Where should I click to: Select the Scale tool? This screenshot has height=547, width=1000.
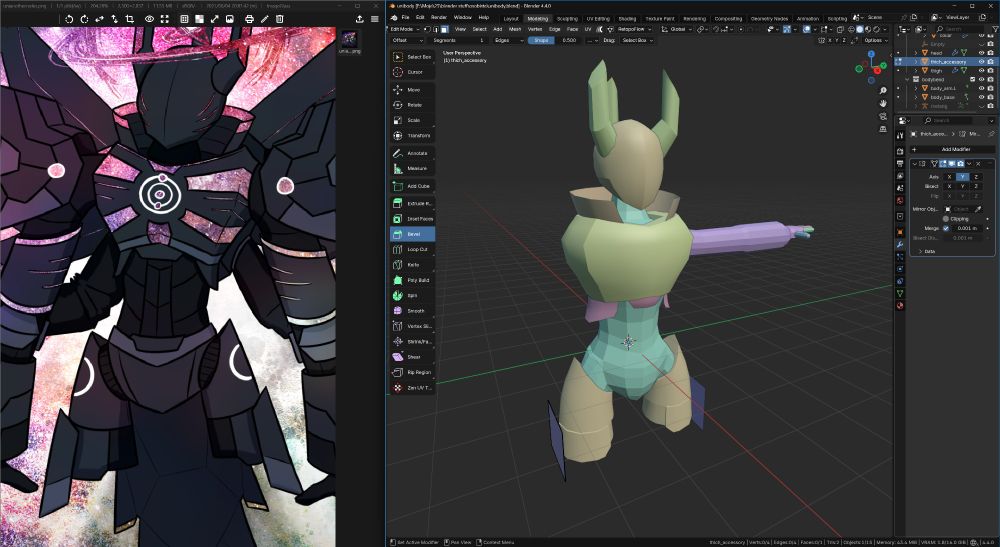pos(413,120)
